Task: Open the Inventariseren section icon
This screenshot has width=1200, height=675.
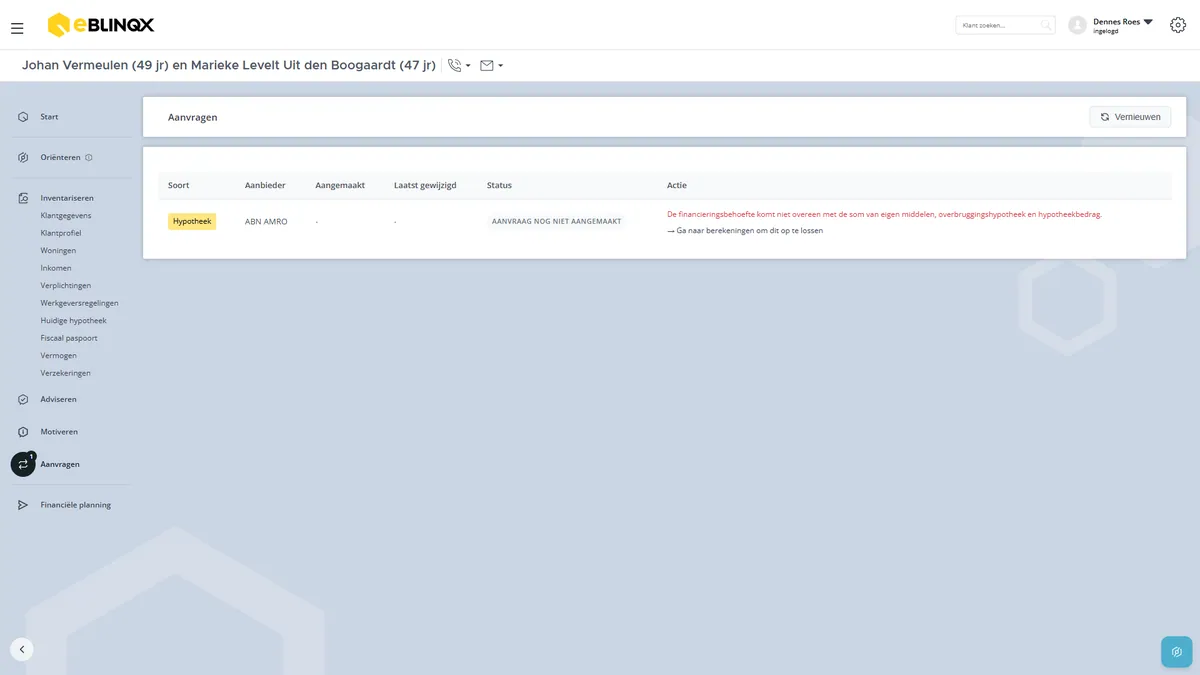Action: tap(23, 198)
